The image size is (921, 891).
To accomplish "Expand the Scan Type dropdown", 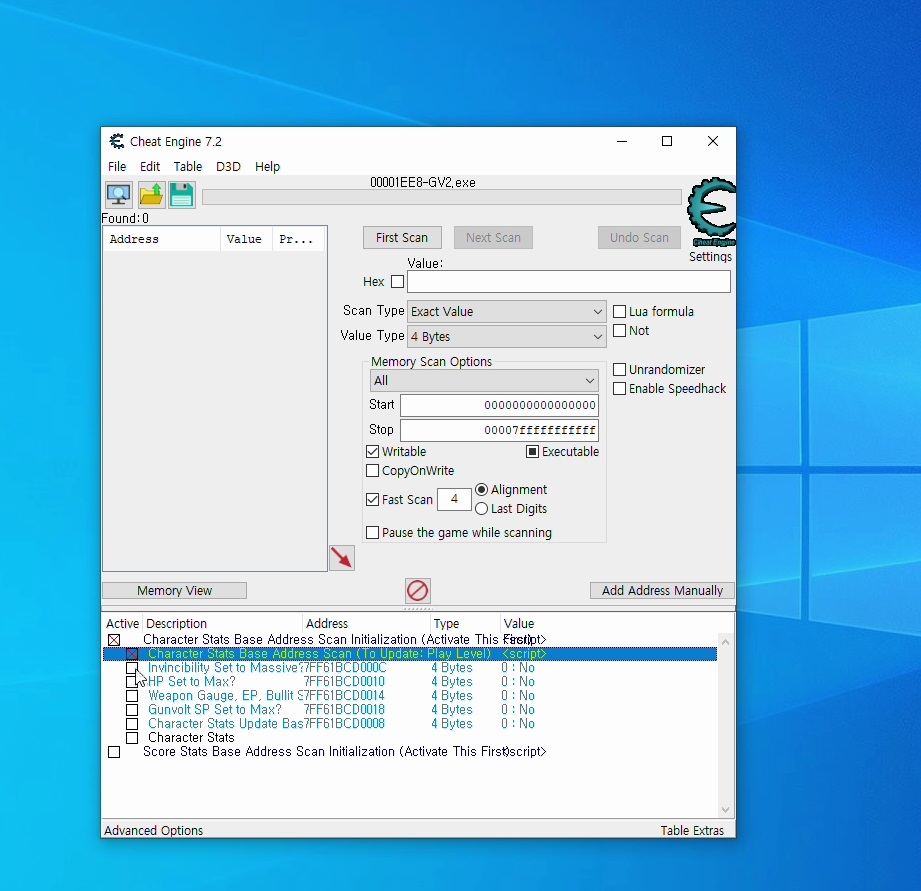I will point(507,312).
